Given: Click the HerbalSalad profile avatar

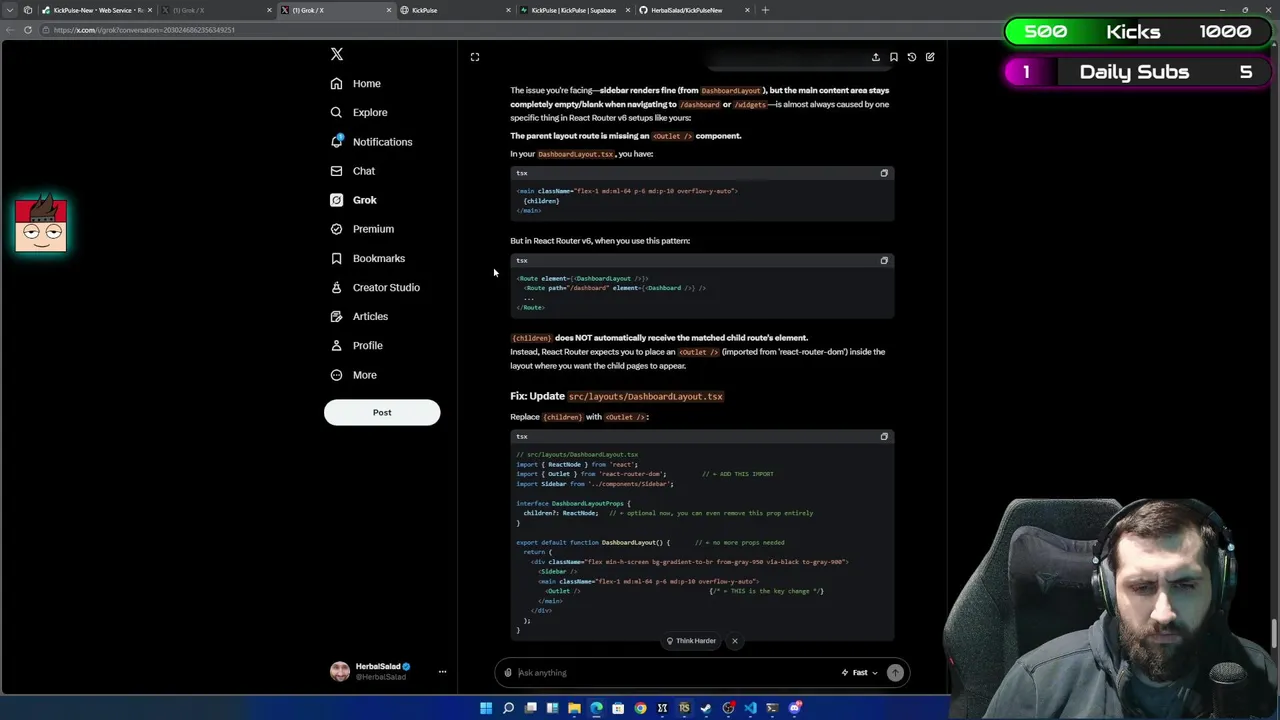Looking at the screenshot, I should pyautogui.click(x=340, y=671).
